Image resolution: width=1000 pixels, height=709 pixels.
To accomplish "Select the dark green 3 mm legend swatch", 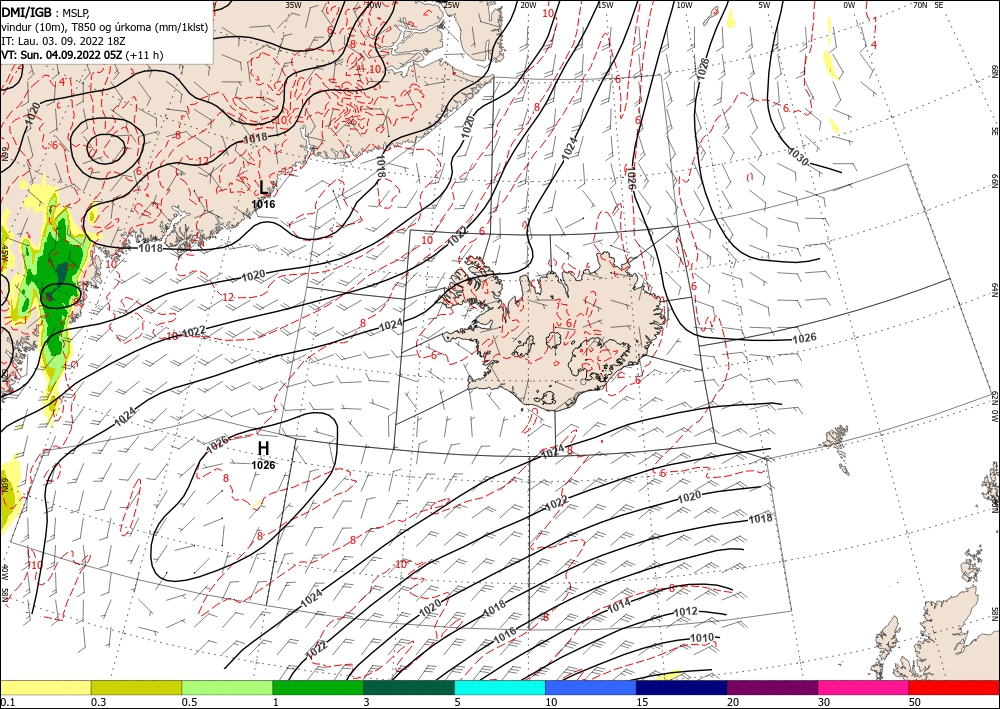I will [x=409, y=687].
